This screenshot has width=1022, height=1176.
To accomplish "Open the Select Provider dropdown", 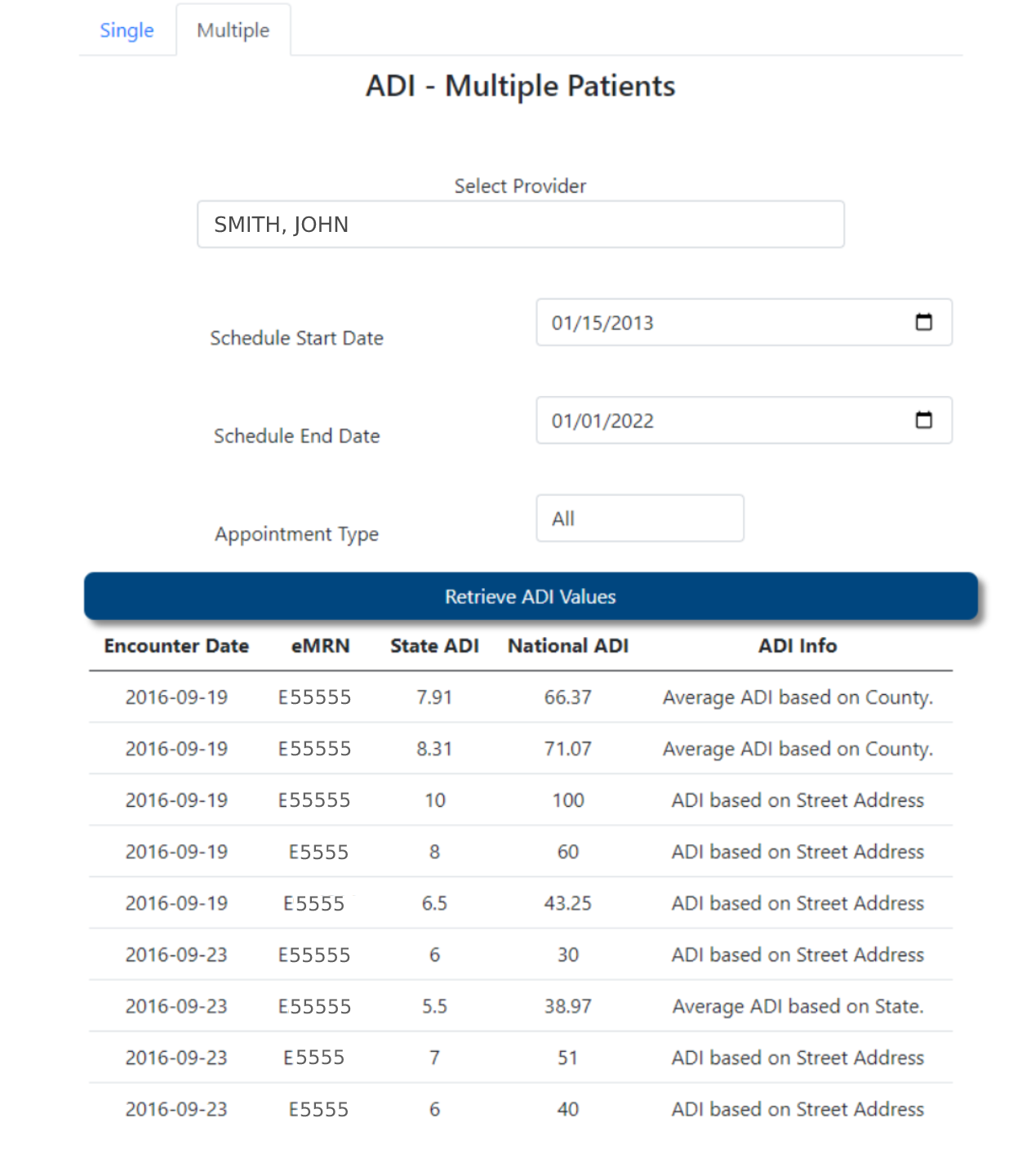I will 520,225.
